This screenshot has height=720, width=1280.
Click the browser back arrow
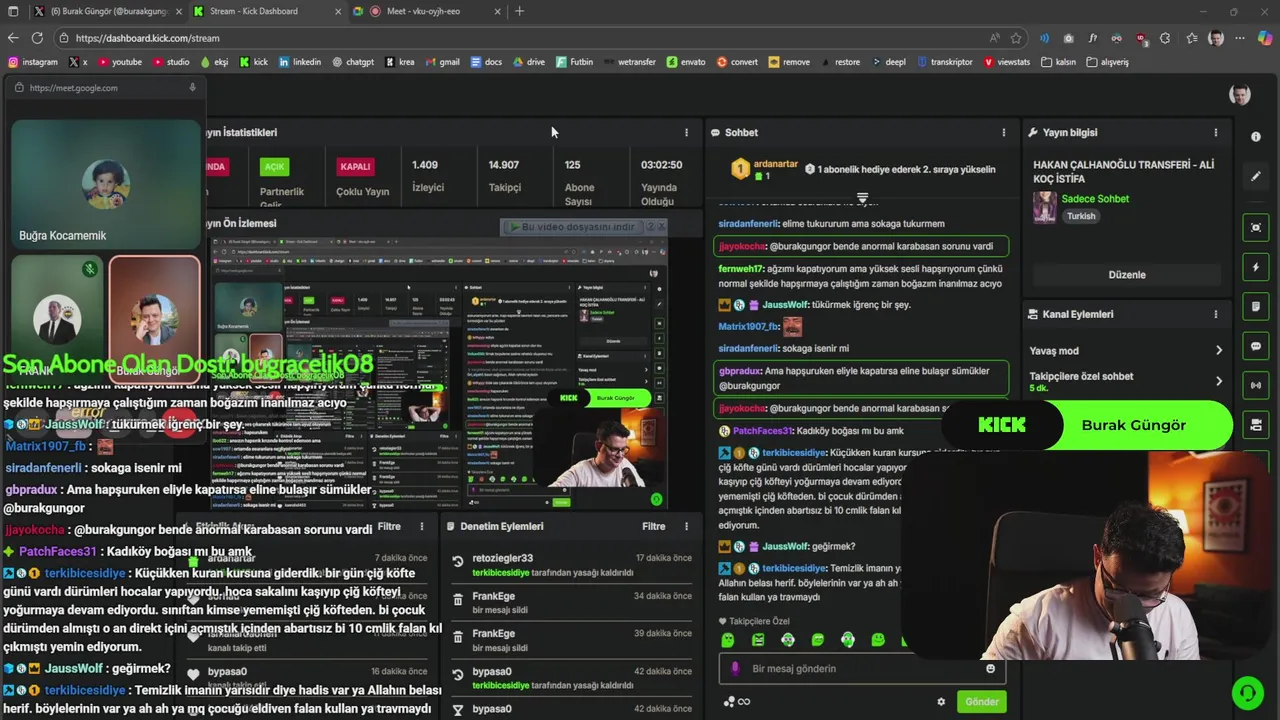click(x=13, y=38)
